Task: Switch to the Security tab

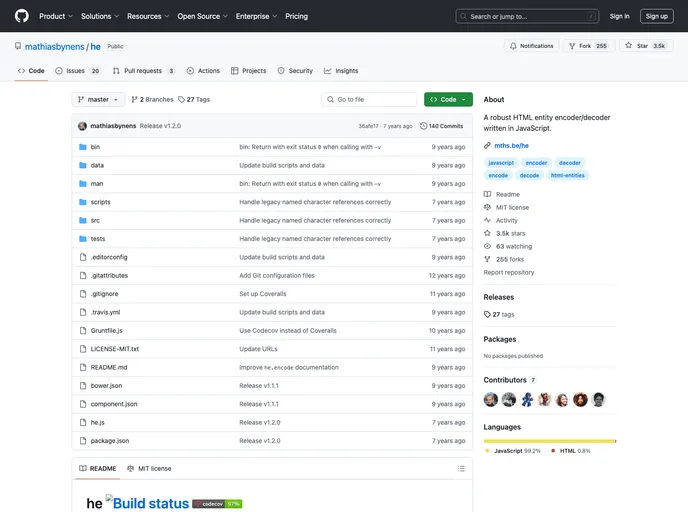Action: click(x=295, y=71)
